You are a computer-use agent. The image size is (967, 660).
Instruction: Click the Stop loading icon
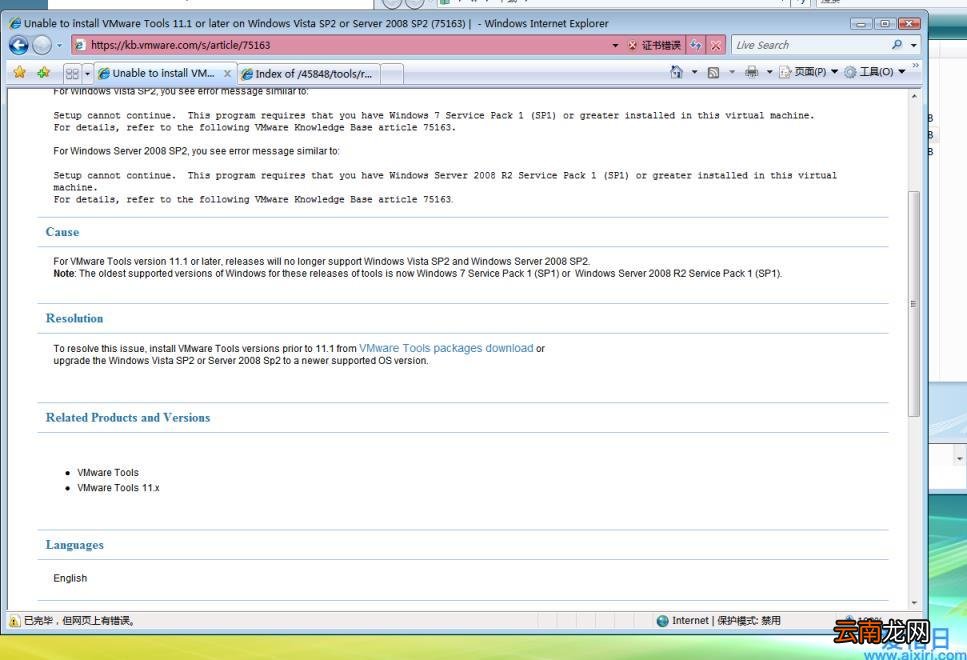[x=715, y=45]
